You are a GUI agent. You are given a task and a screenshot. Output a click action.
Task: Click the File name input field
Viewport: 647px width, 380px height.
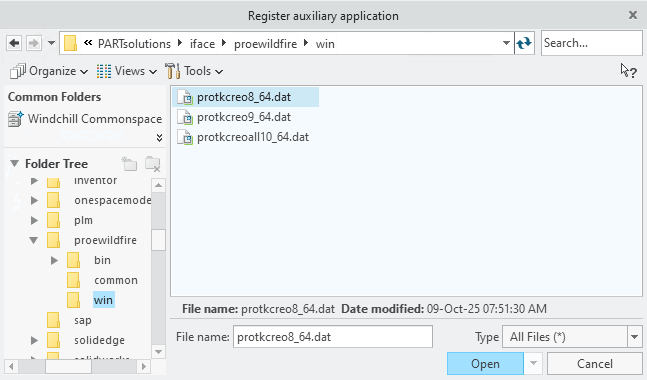click(x=333, y=337)
